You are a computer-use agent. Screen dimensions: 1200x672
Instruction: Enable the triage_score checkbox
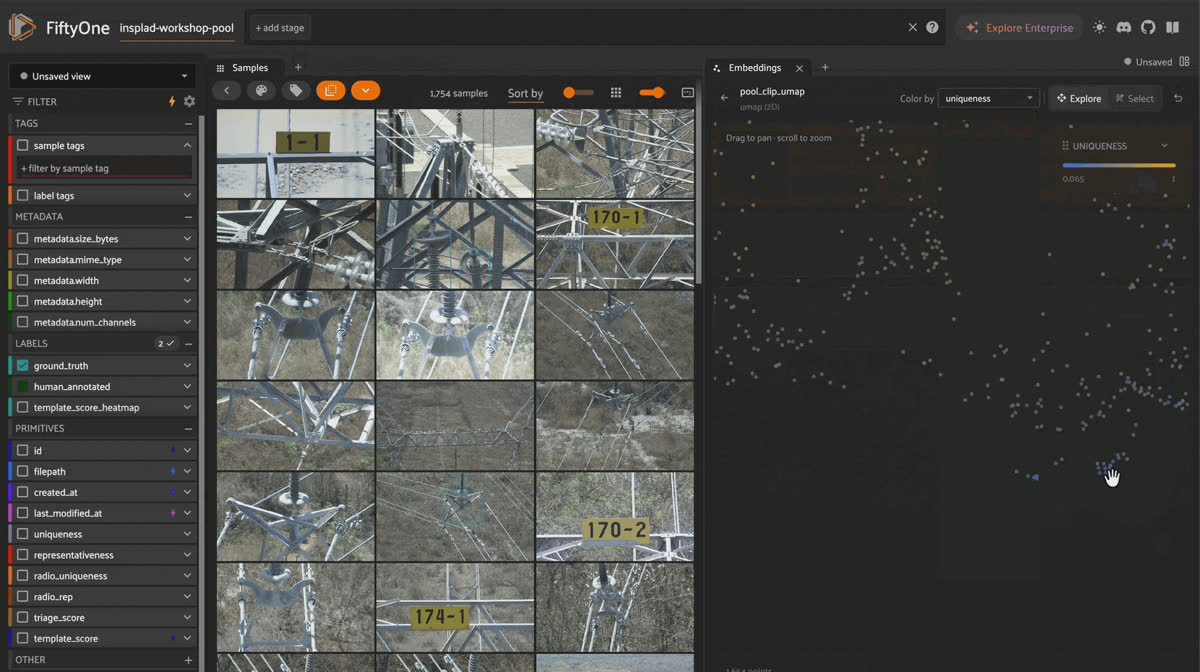tap(23, 618)
